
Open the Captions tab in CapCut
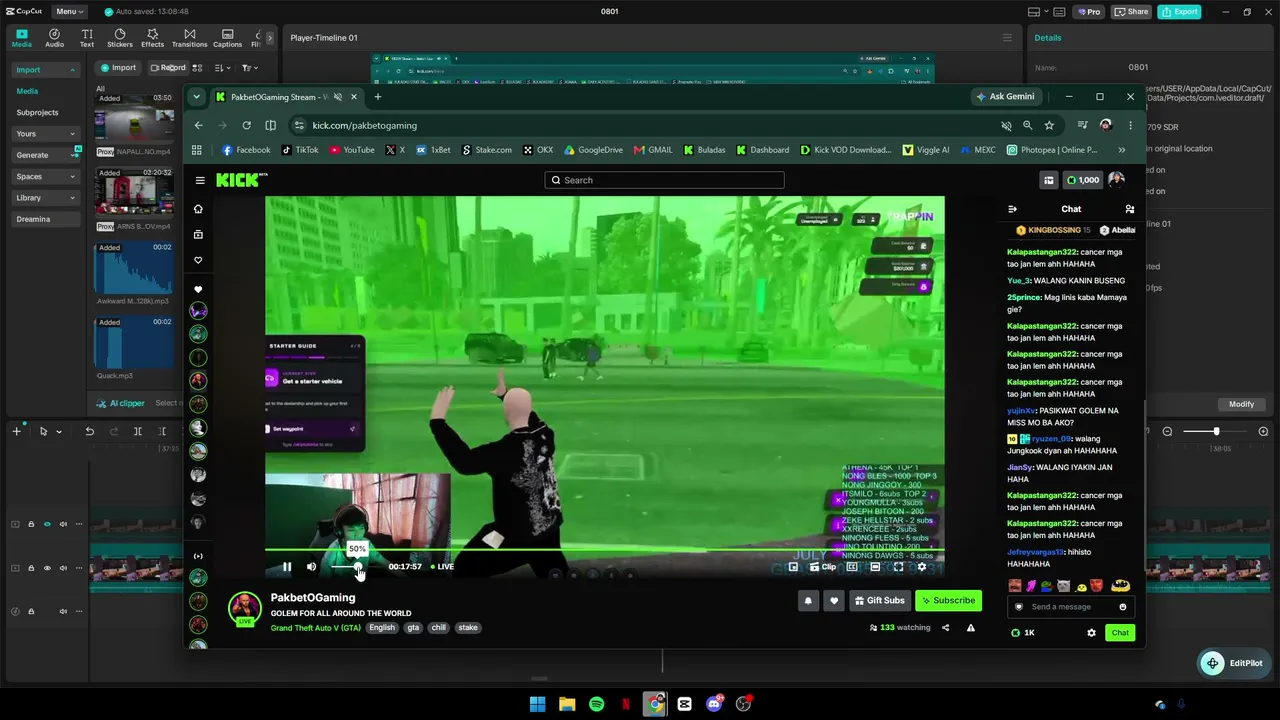pos(227,38)
